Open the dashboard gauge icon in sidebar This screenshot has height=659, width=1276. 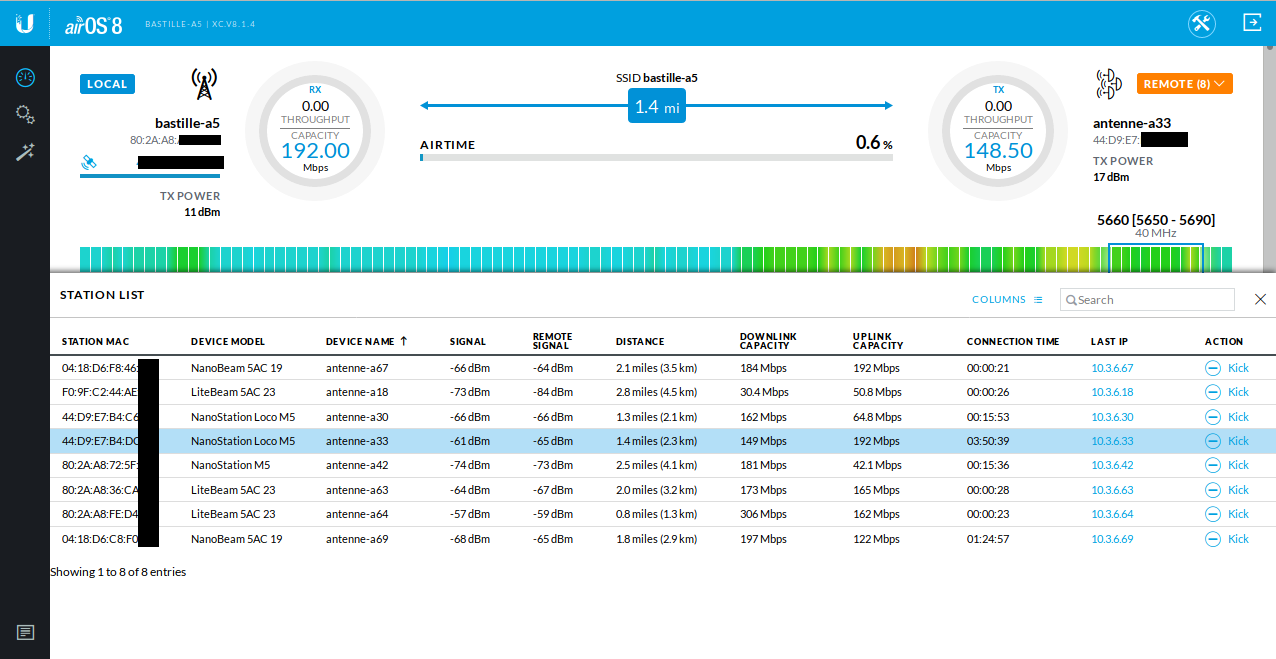tap(25, 78)
